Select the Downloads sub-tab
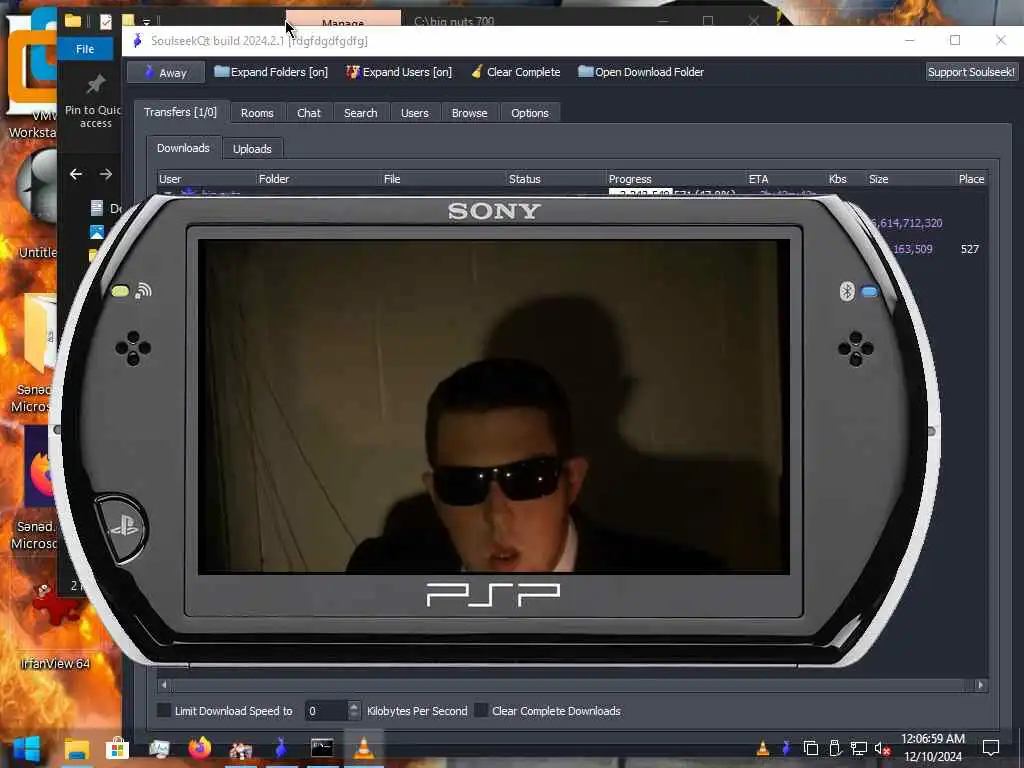1024x768 pixels. [184, 148]
